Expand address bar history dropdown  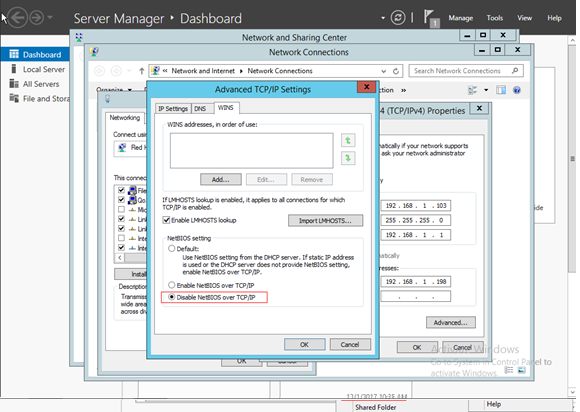(x=384, y=71)
